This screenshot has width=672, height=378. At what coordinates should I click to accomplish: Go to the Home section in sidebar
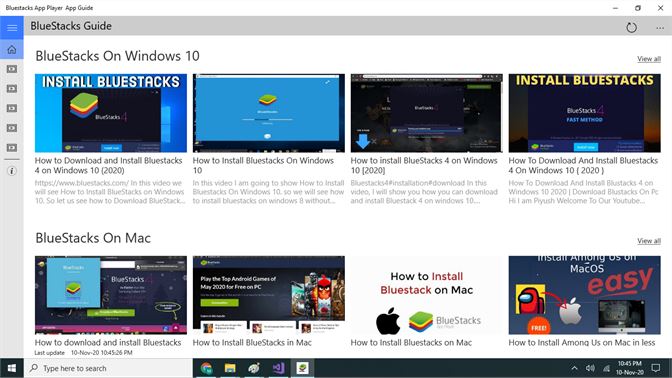(x=12, y=50)
